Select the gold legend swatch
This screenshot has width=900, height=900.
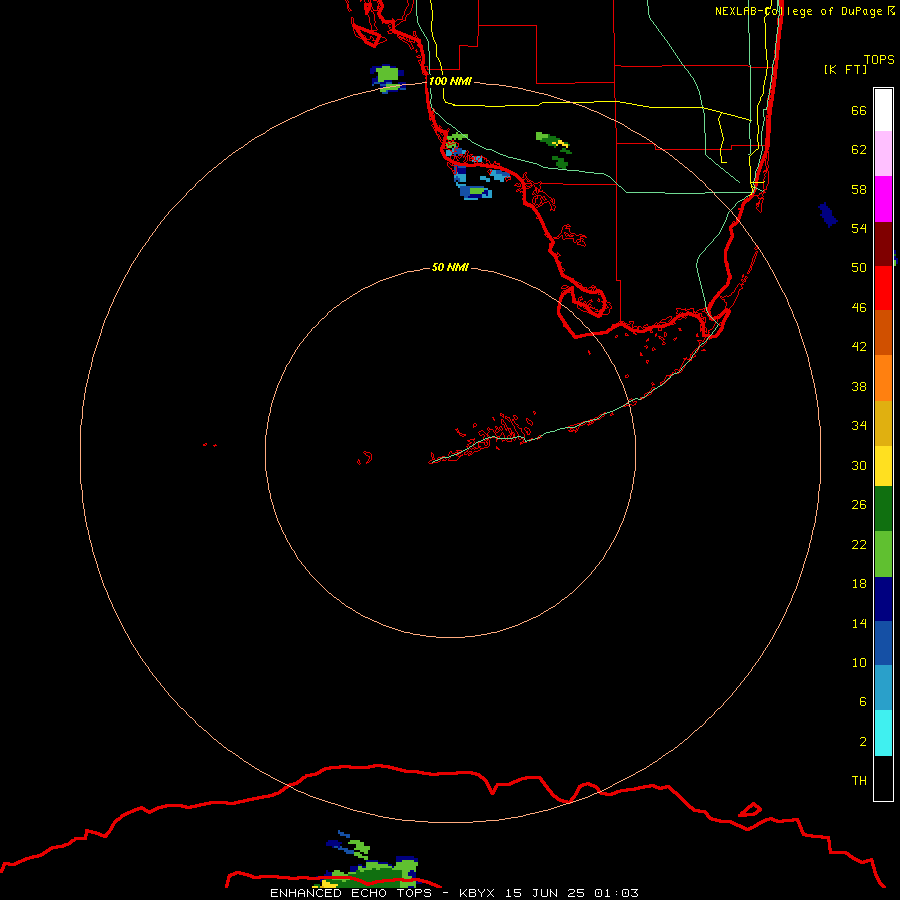[x=883, y=423]
